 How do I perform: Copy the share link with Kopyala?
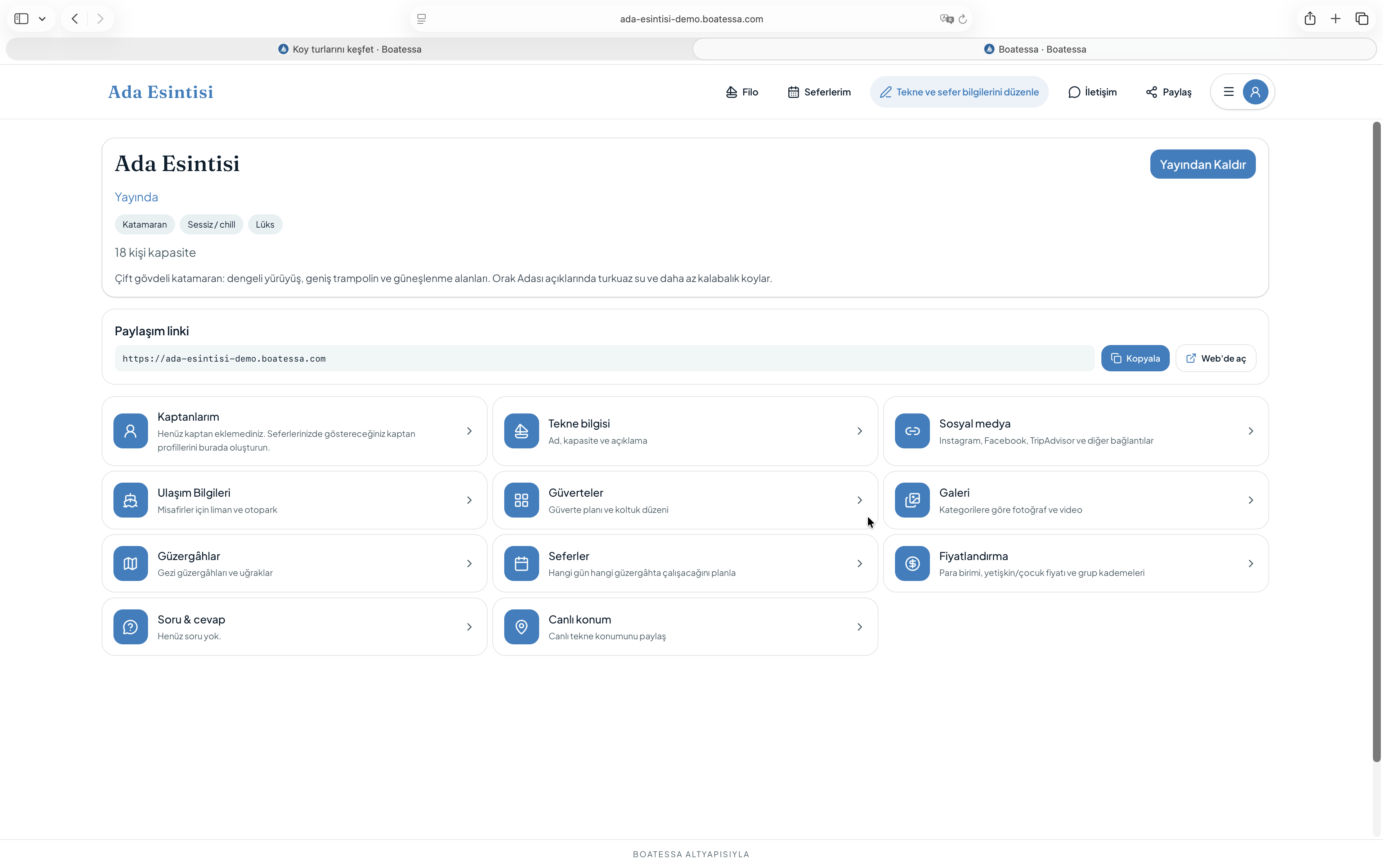pyautogui.click(x=1135, y=358)
